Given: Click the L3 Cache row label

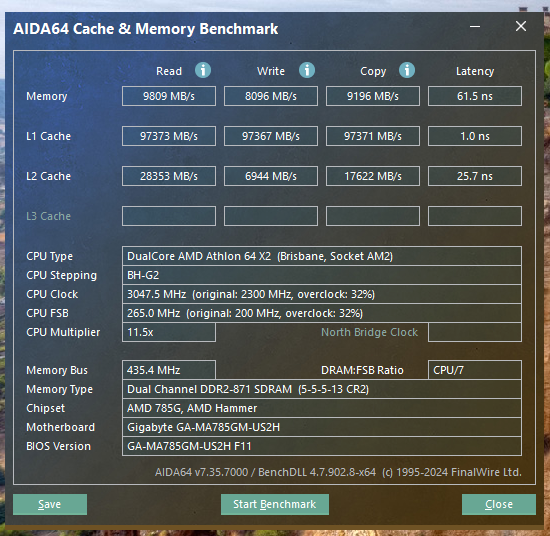Looking at the screenshot, I should coord(48,216).
